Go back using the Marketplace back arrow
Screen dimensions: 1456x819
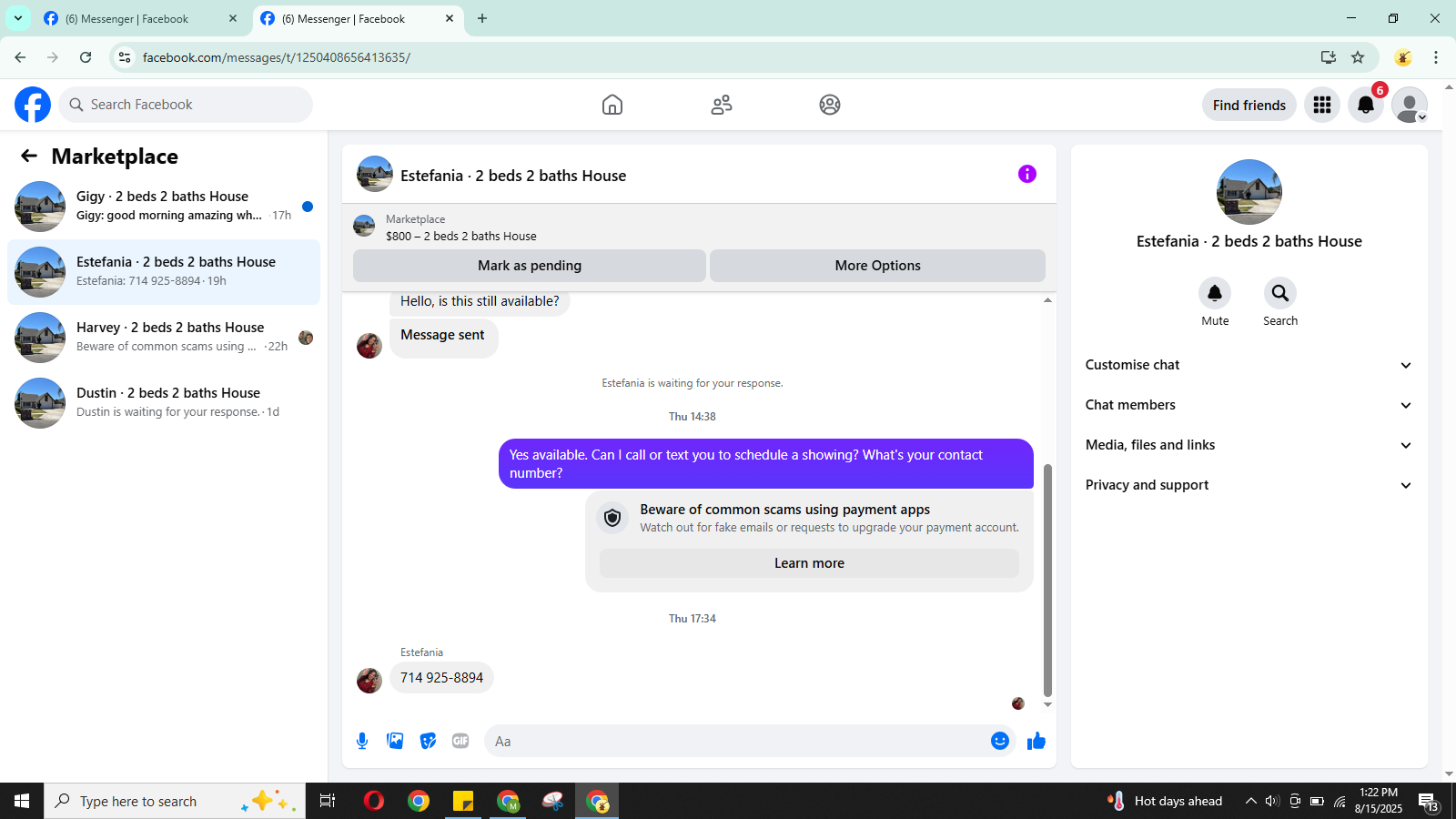29,156
